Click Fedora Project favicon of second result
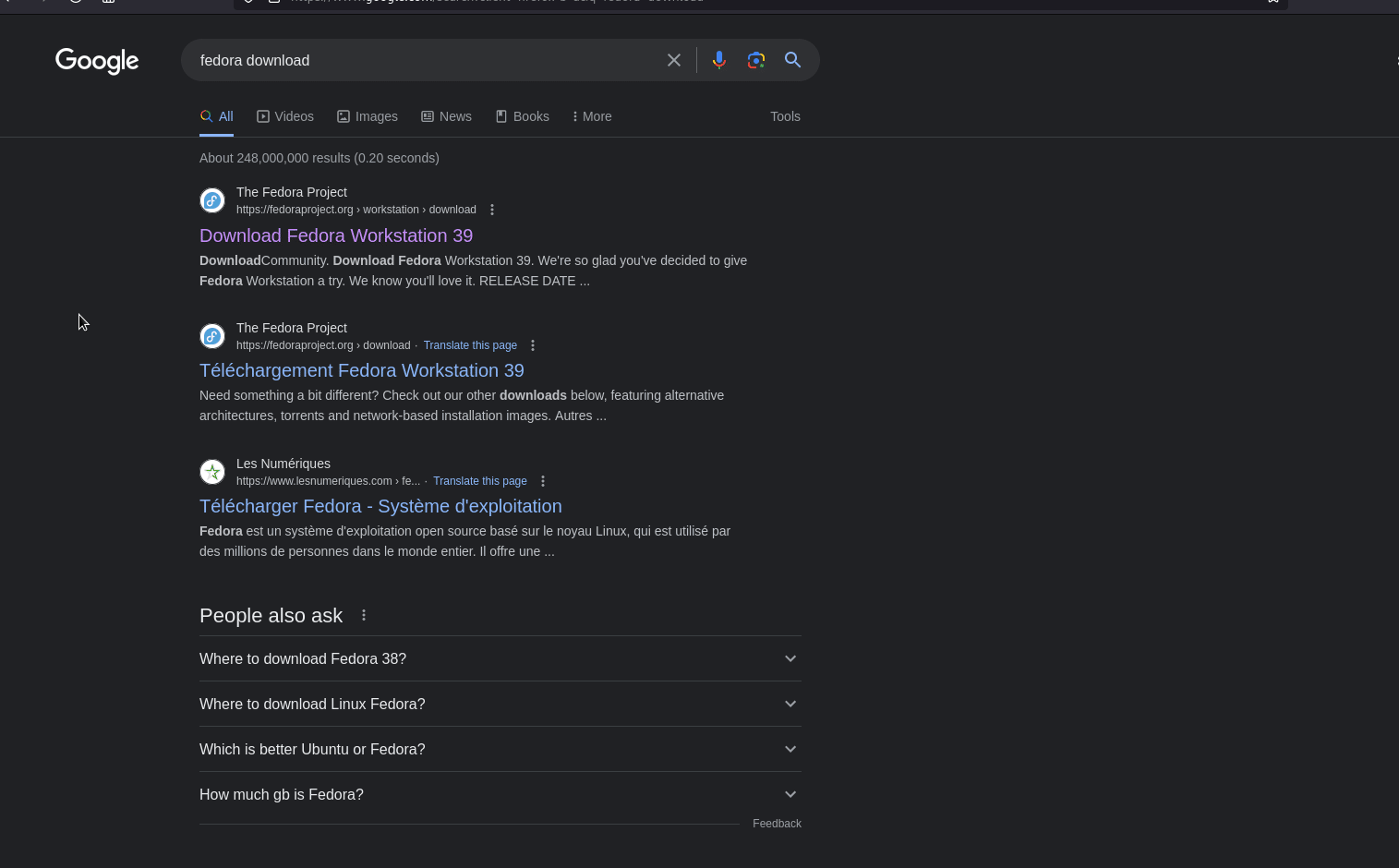This screenshot has width=1399, height=868. 212,336
